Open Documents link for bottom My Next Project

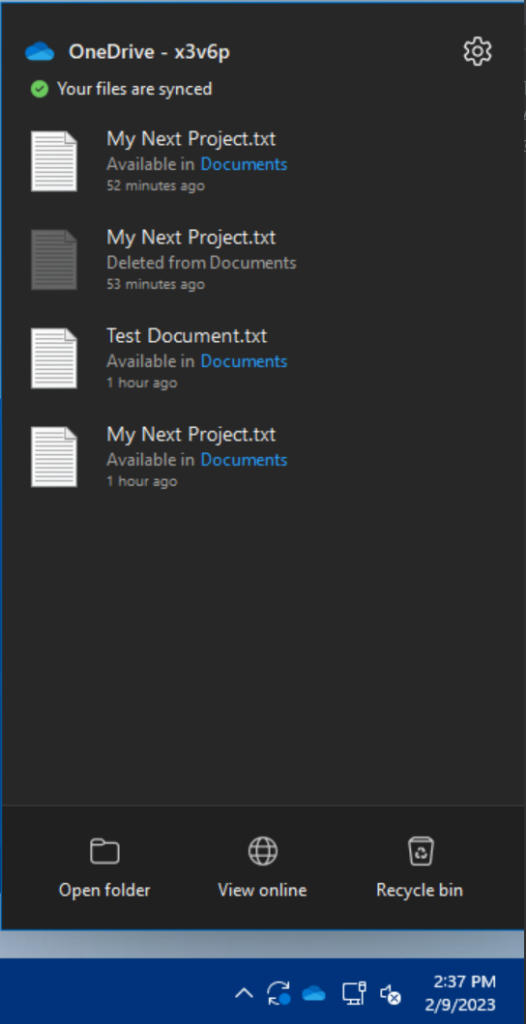pos(244,460)
